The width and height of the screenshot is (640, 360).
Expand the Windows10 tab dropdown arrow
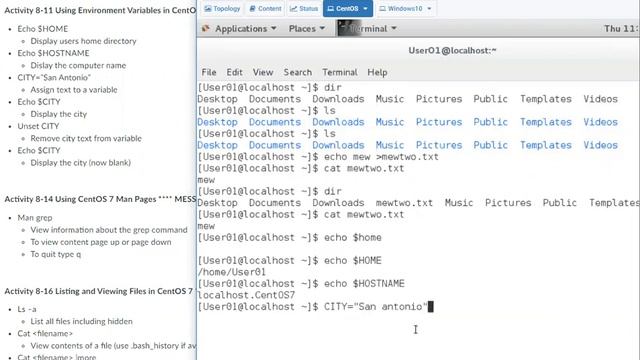tap(429, 9)
